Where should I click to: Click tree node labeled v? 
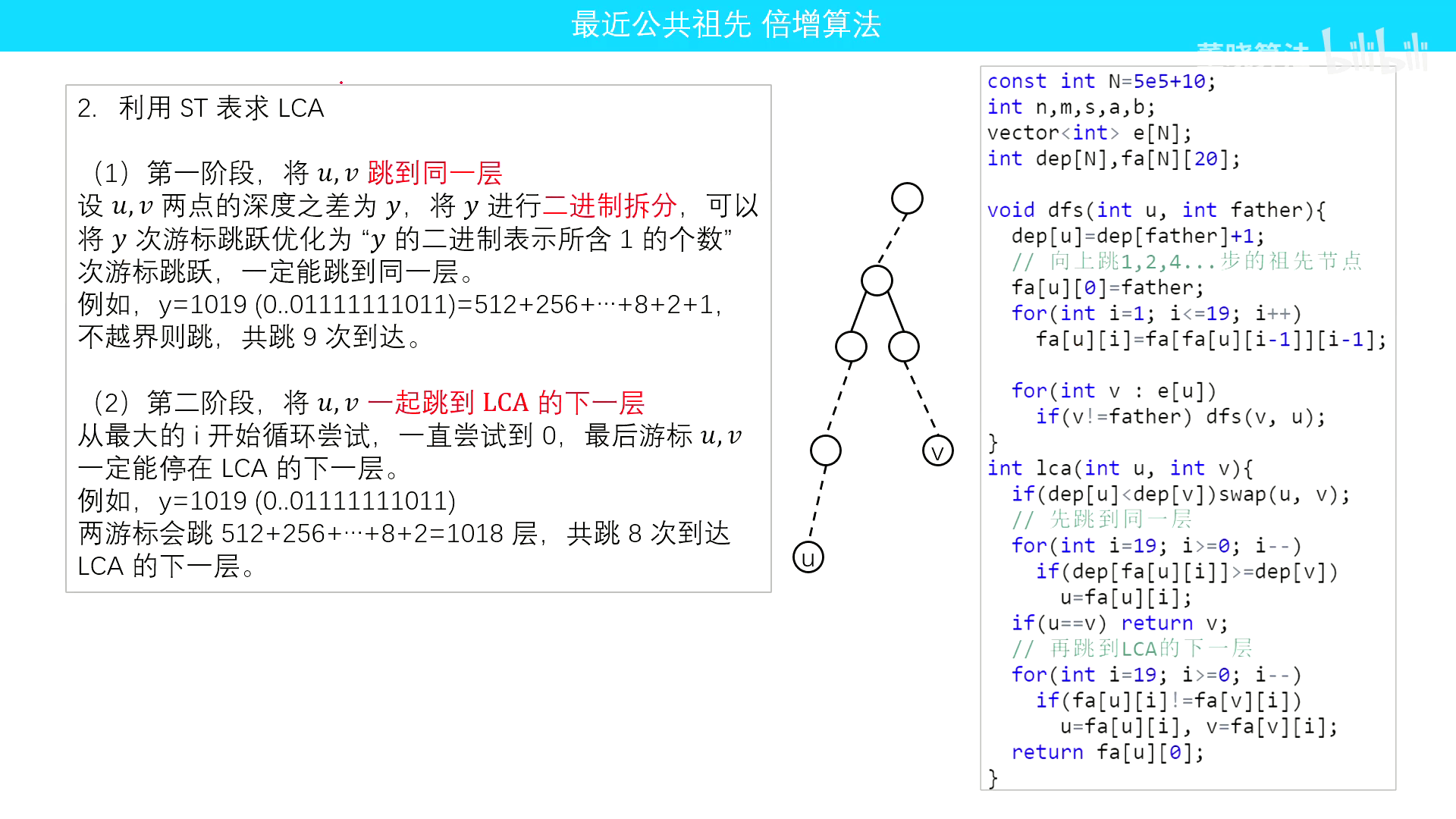(x=938, y=450)
